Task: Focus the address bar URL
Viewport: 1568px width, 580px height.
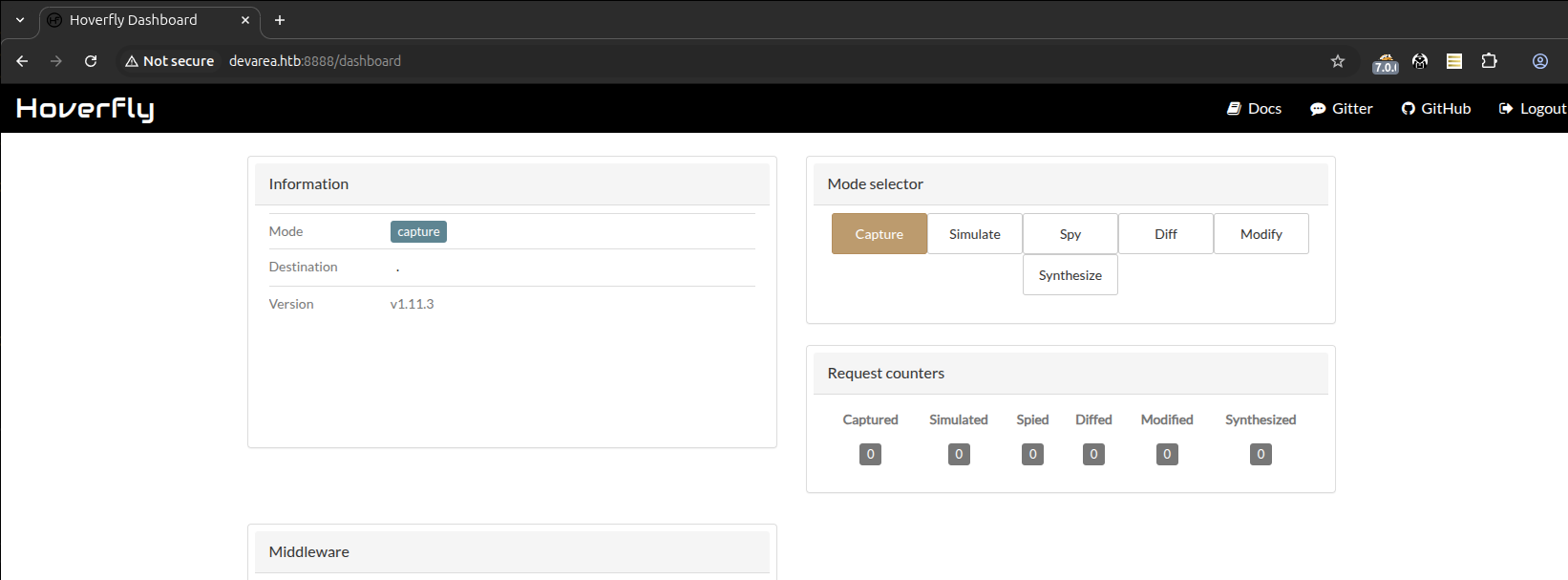Action: click(315, 61)
